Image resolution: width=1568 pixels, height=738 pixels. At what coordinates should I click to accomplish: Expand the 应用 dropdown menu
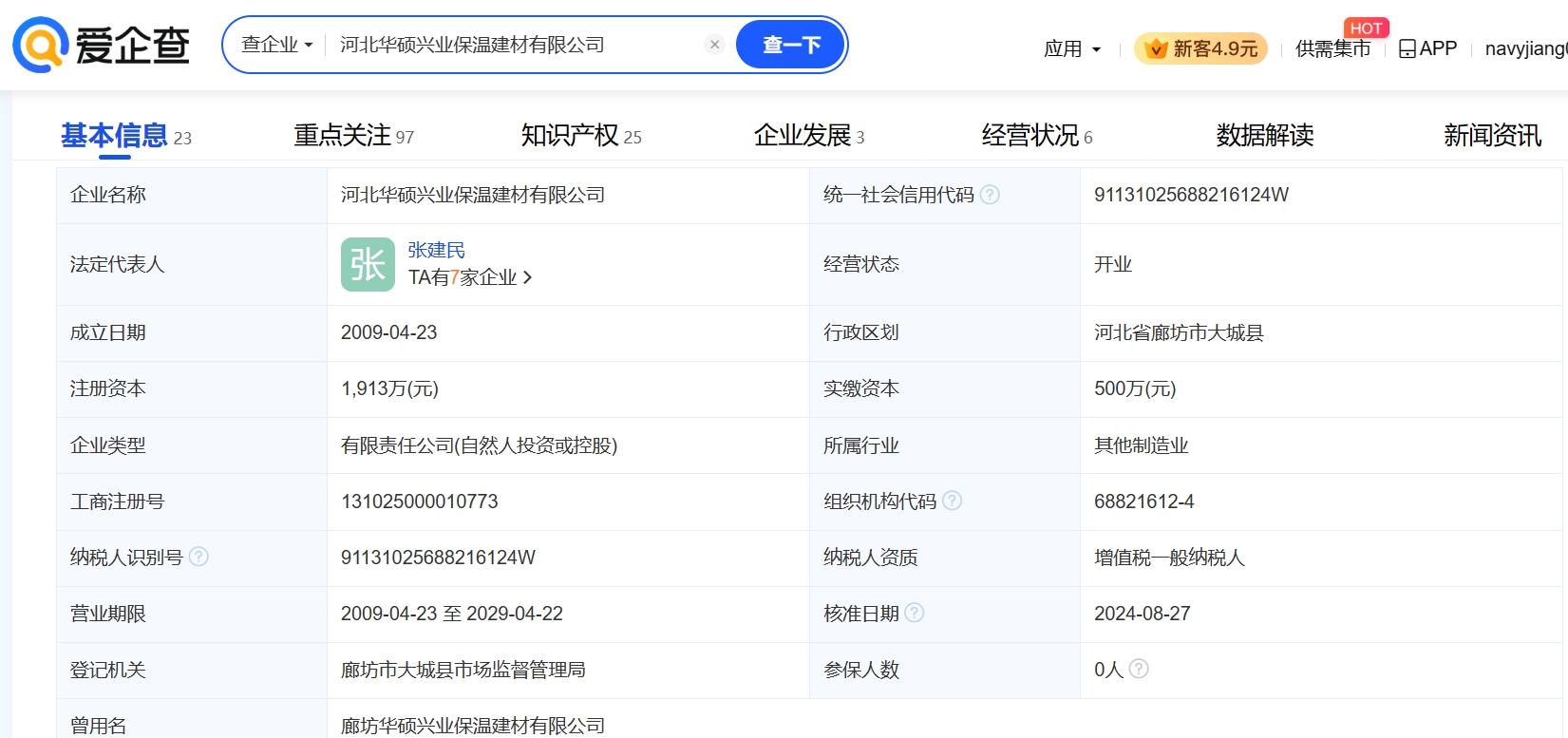point(1072,48)
